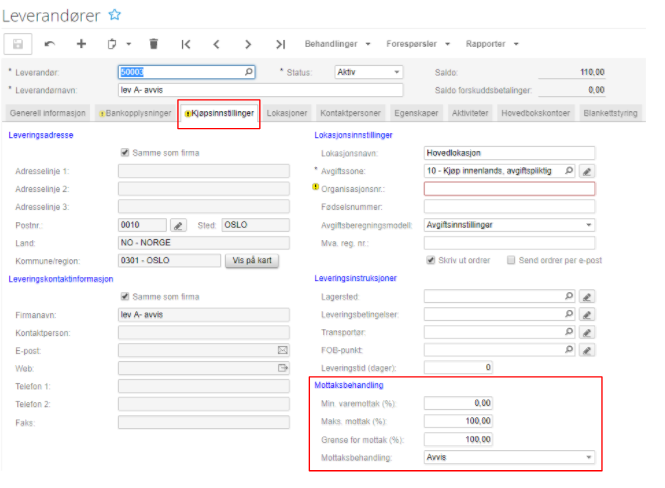665x488 pixels.
Task: Click the search magnifier in Lagersted field
Action: point(569,297)
